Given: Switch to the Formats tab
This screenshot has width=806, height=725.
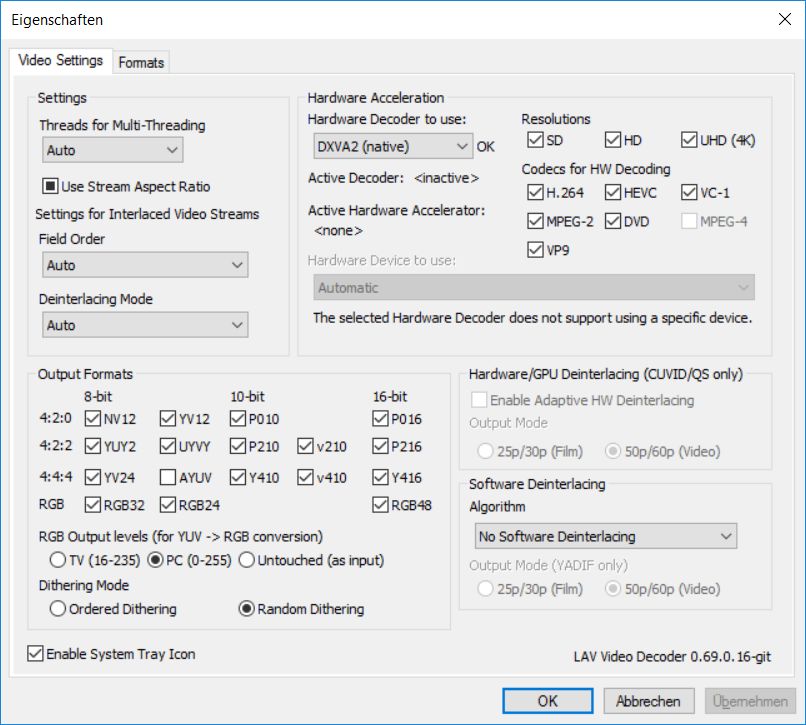Looking at the screenshot, I should coord(141,62).
